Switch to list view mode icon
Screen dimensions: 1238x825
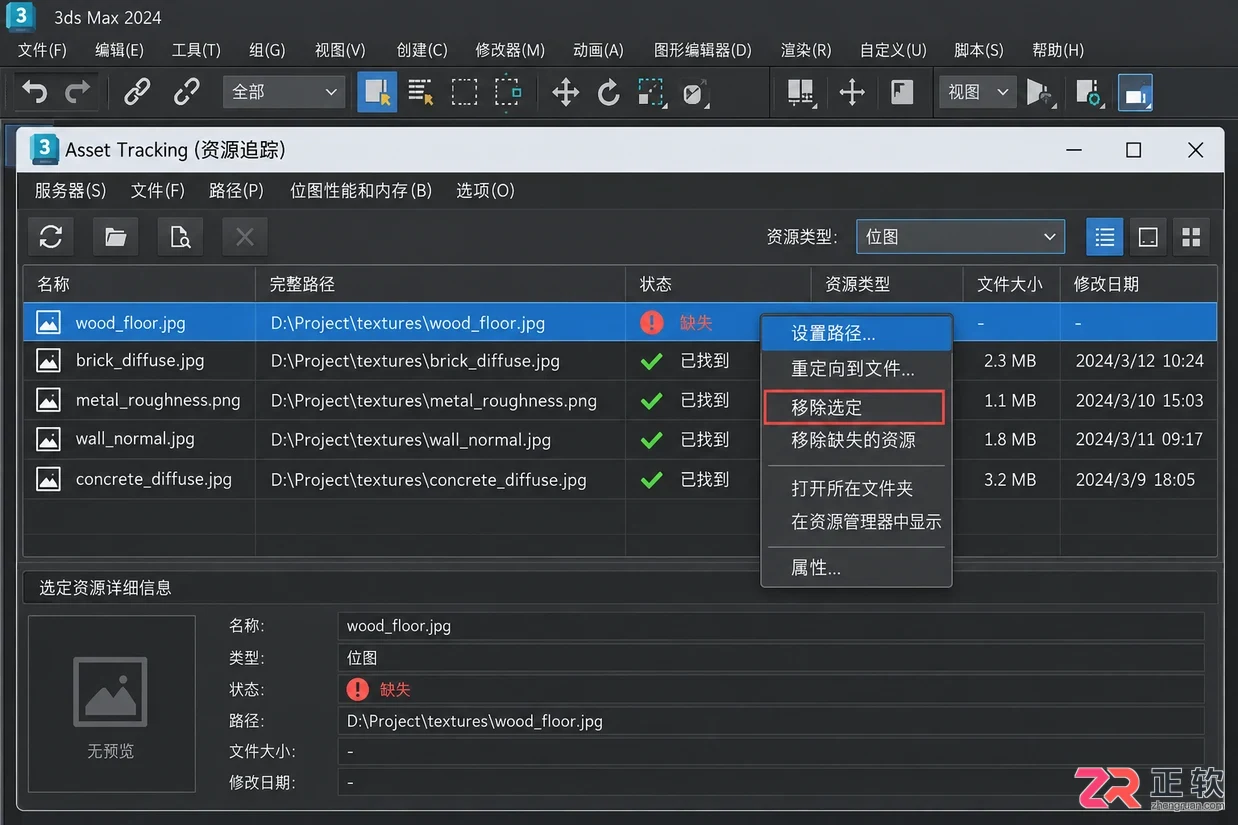[1105, 237]
